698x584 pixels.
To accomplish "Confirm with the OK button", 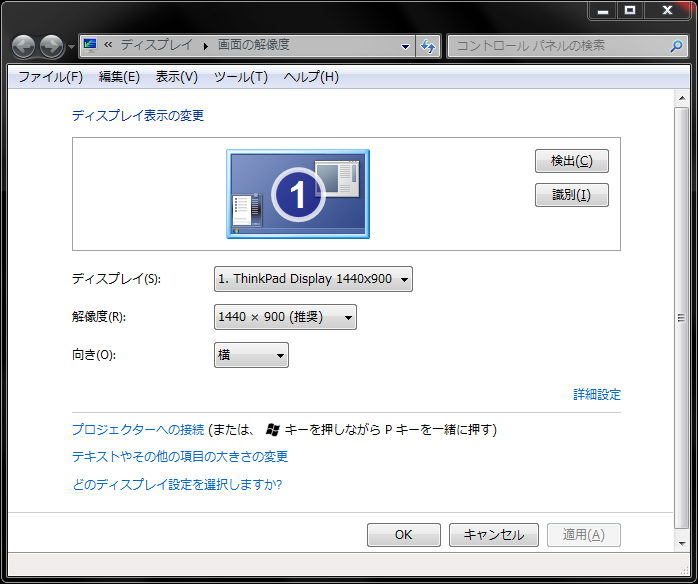I will tap(404, 535).
